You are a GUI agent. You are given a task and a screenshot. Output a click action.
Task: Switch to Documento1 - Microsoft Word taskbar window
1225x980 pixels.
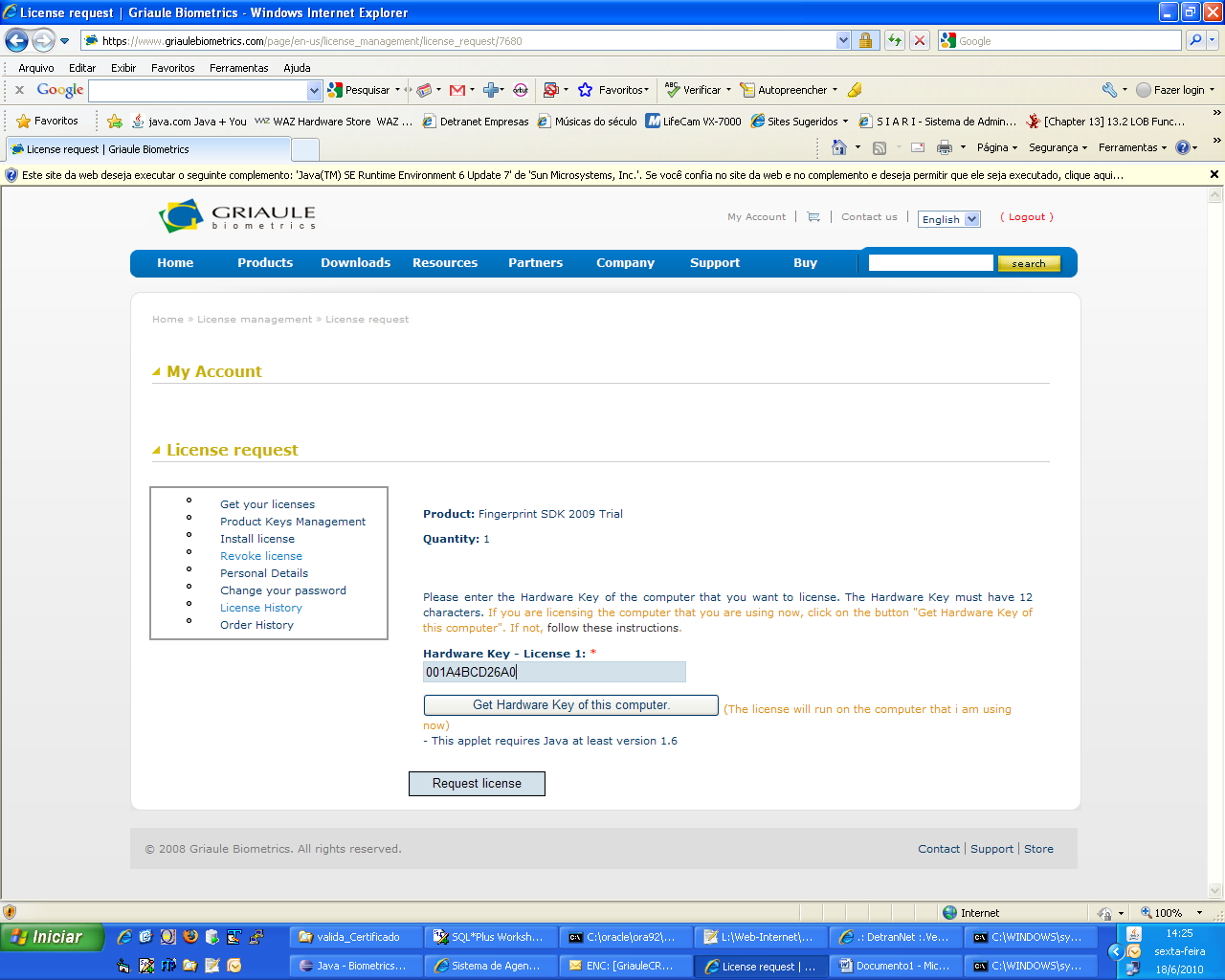coord(894,967)
